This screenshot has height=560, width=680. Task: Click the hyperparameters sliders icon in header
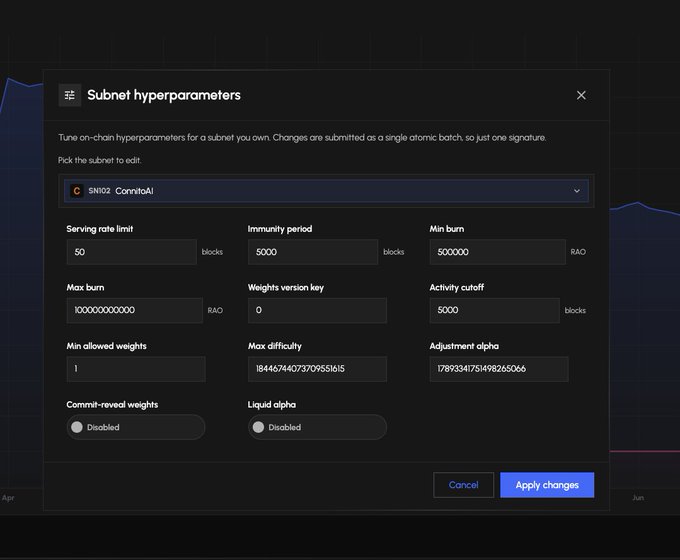[x=69, y=95]
